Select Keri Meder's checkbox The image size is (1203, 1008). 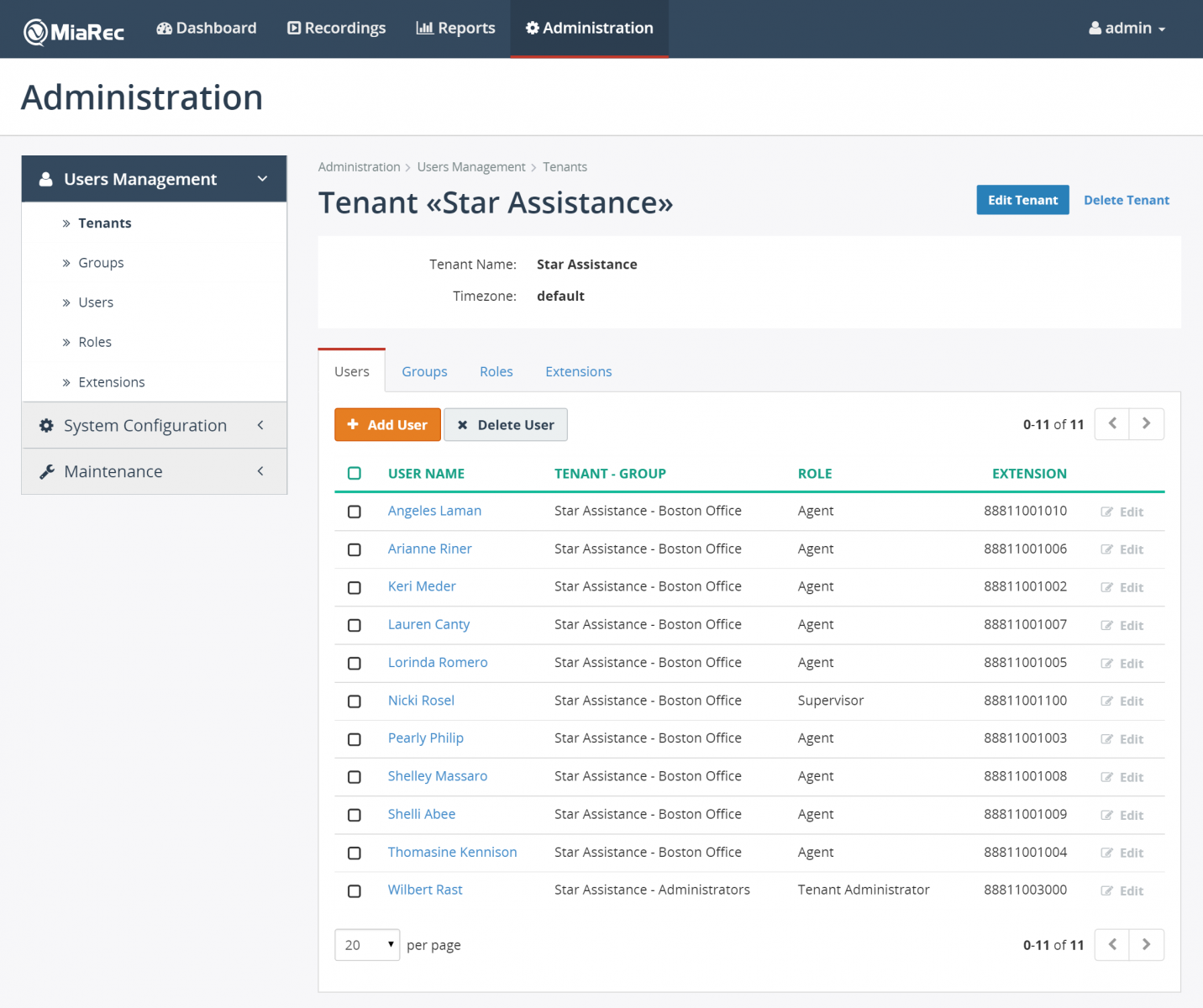355,587
